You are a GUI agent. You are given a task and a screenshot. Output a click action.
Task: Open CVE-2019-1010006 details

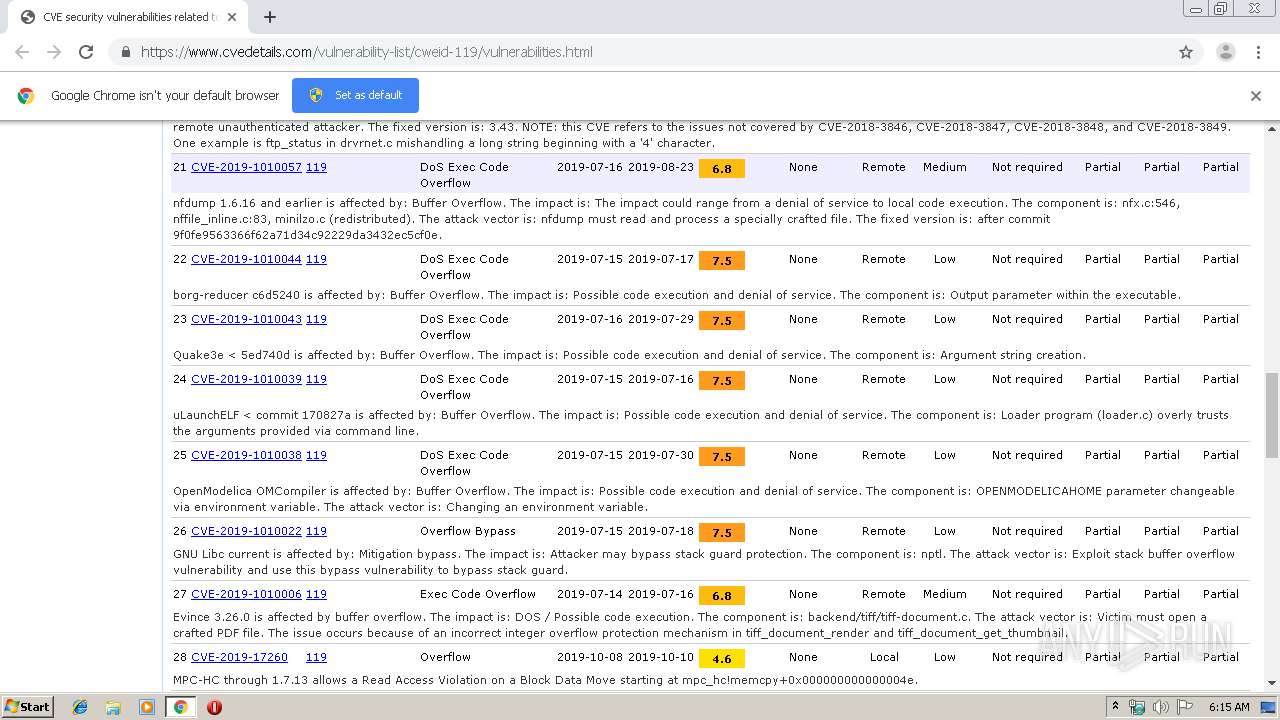pyautogui.click(x=246, y=594)
